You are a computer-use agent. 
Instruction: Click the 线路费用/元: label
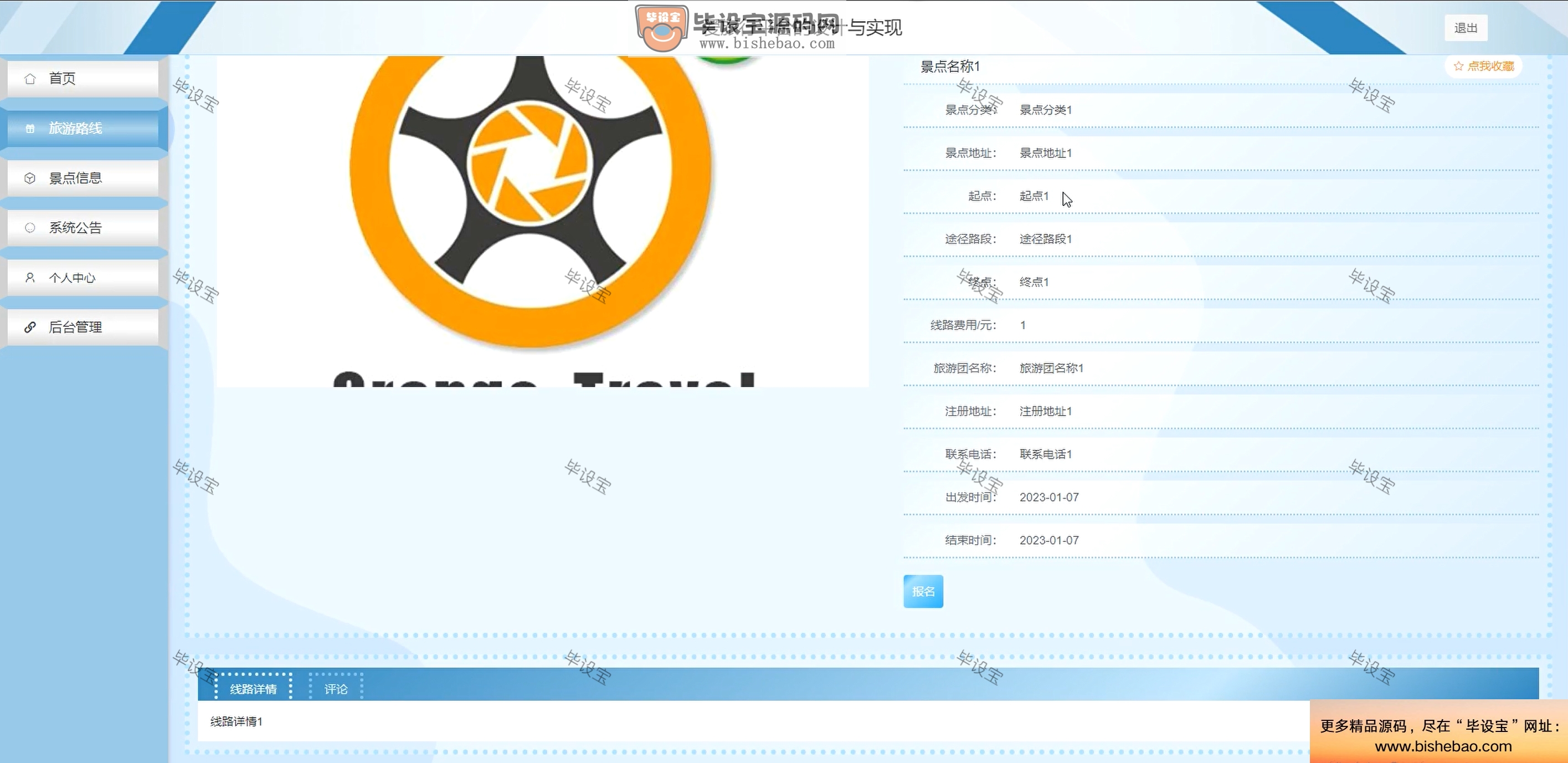tap(963, 325)
